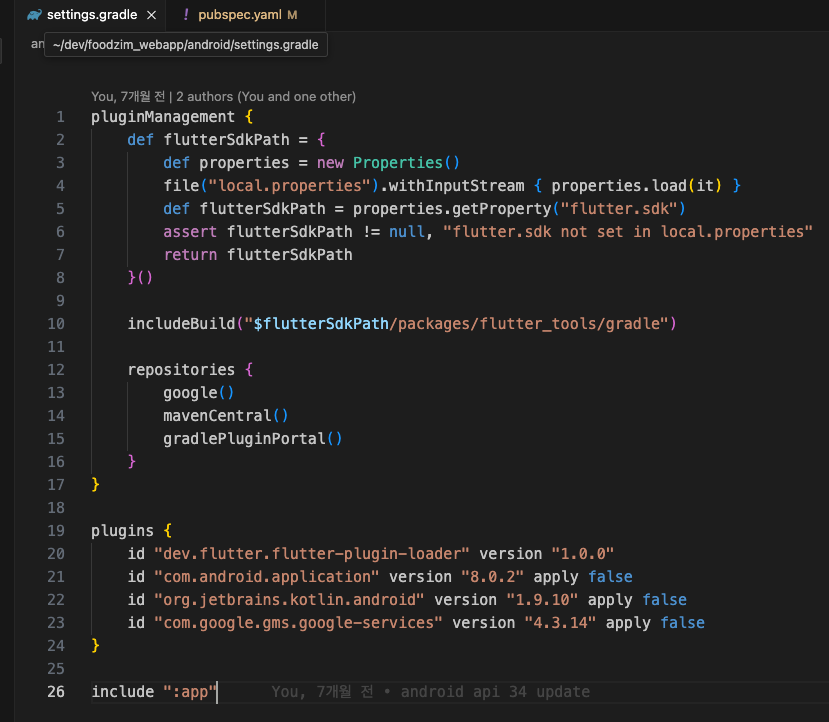This screenshot has width=829, height=722.
Task: Click 'includeBuild' on line 10
Action: tap(181, 324)
